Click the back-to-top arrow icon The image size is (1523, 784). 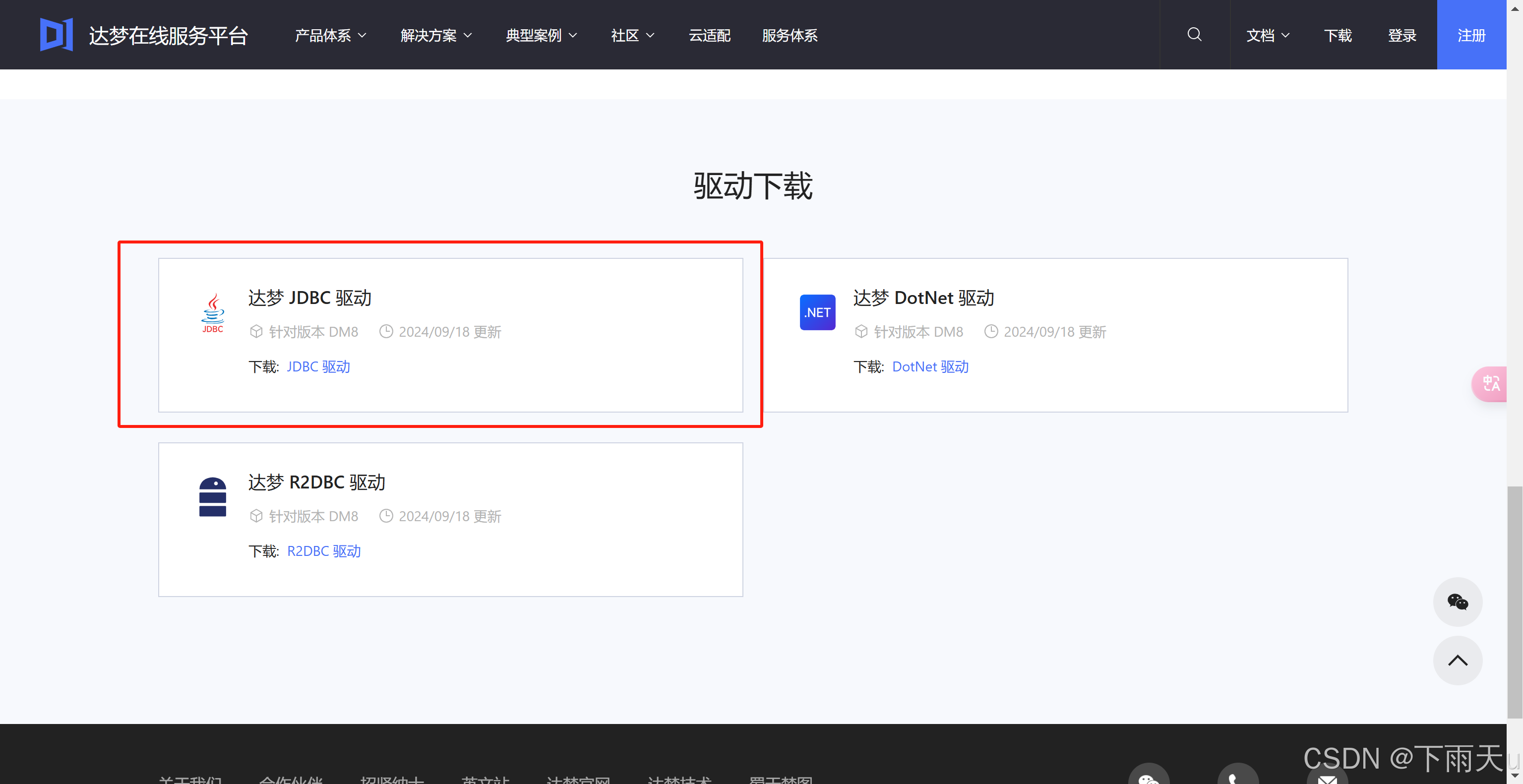click(x=1458, y=661)
